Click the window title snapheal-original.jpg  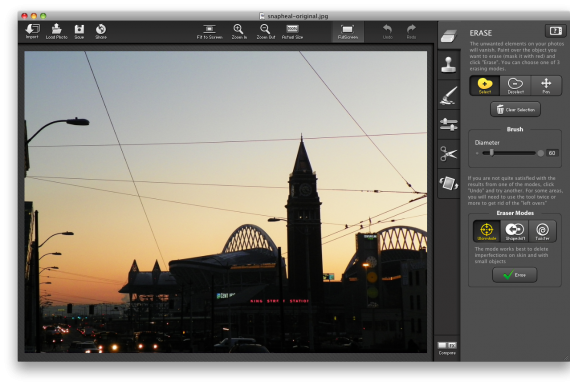point(298,16)
